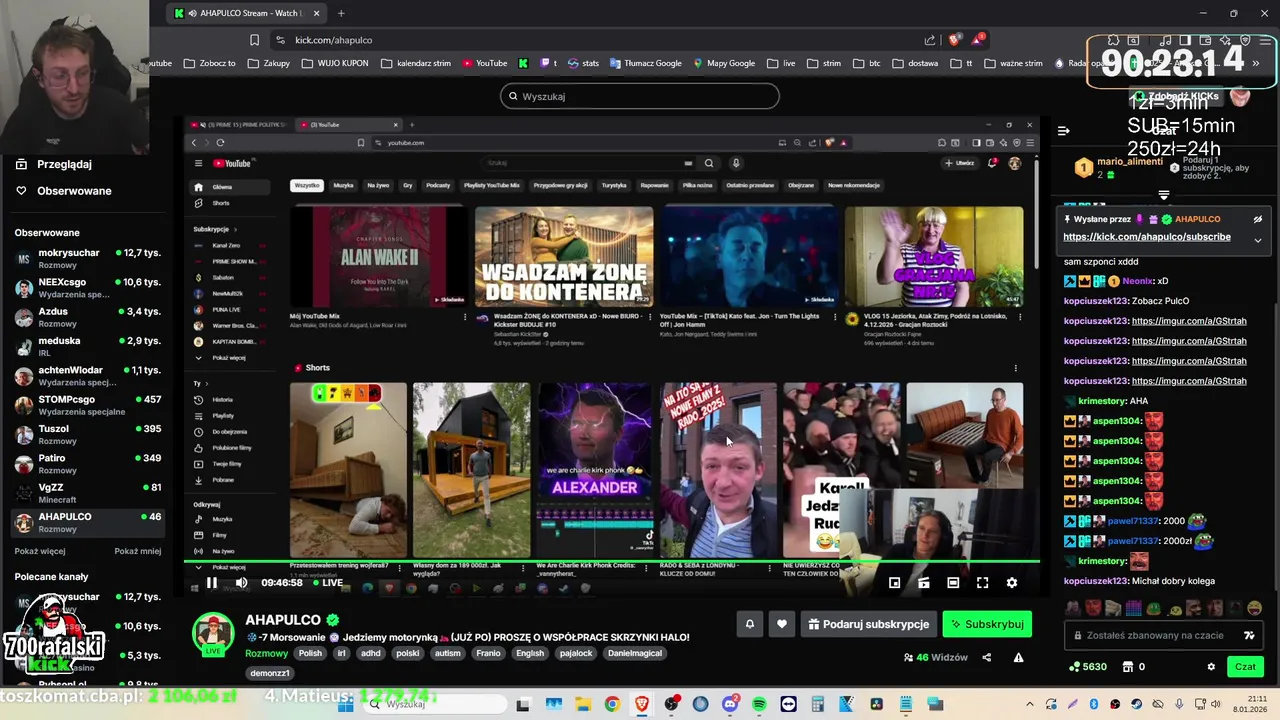Image resolution: width=1280 pixels, height=720 pixels.
Task: Open the ważne strim bookmark folder
Action: 1013,63
